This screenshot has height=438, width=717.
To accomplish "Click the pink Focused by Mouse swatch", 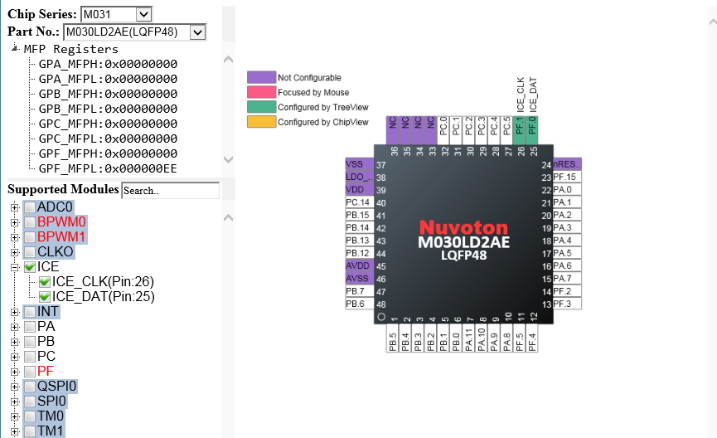I will click(x=262, y=92).
